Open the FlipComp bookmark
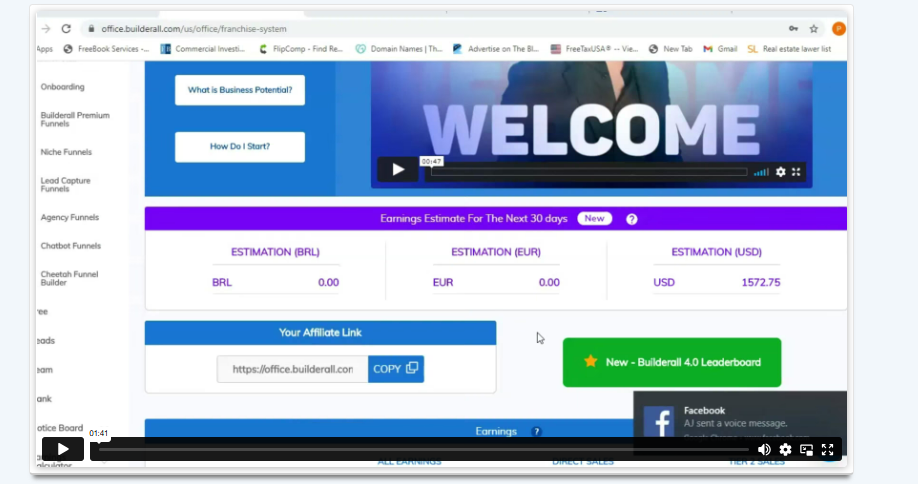The width and height of the screenshot is (918, 484). [x=301, y=49]
